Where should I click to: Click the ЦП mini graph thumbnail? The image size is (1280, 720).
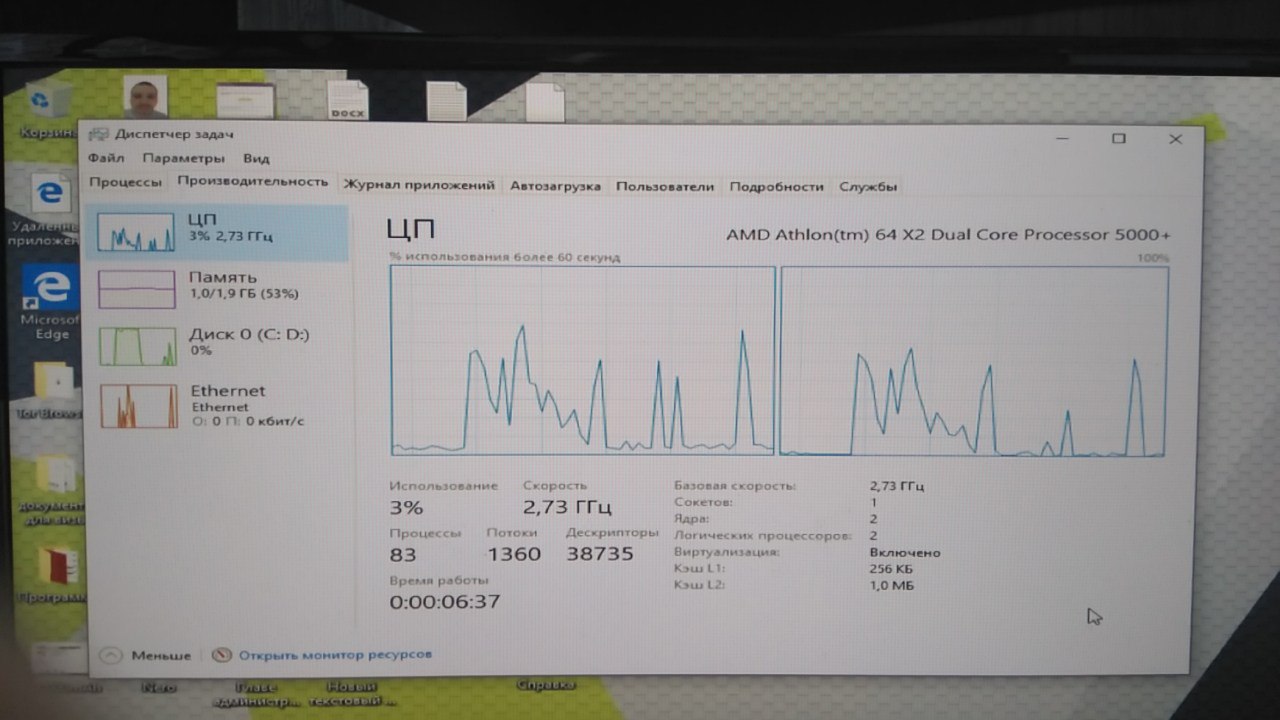(136, 233)
